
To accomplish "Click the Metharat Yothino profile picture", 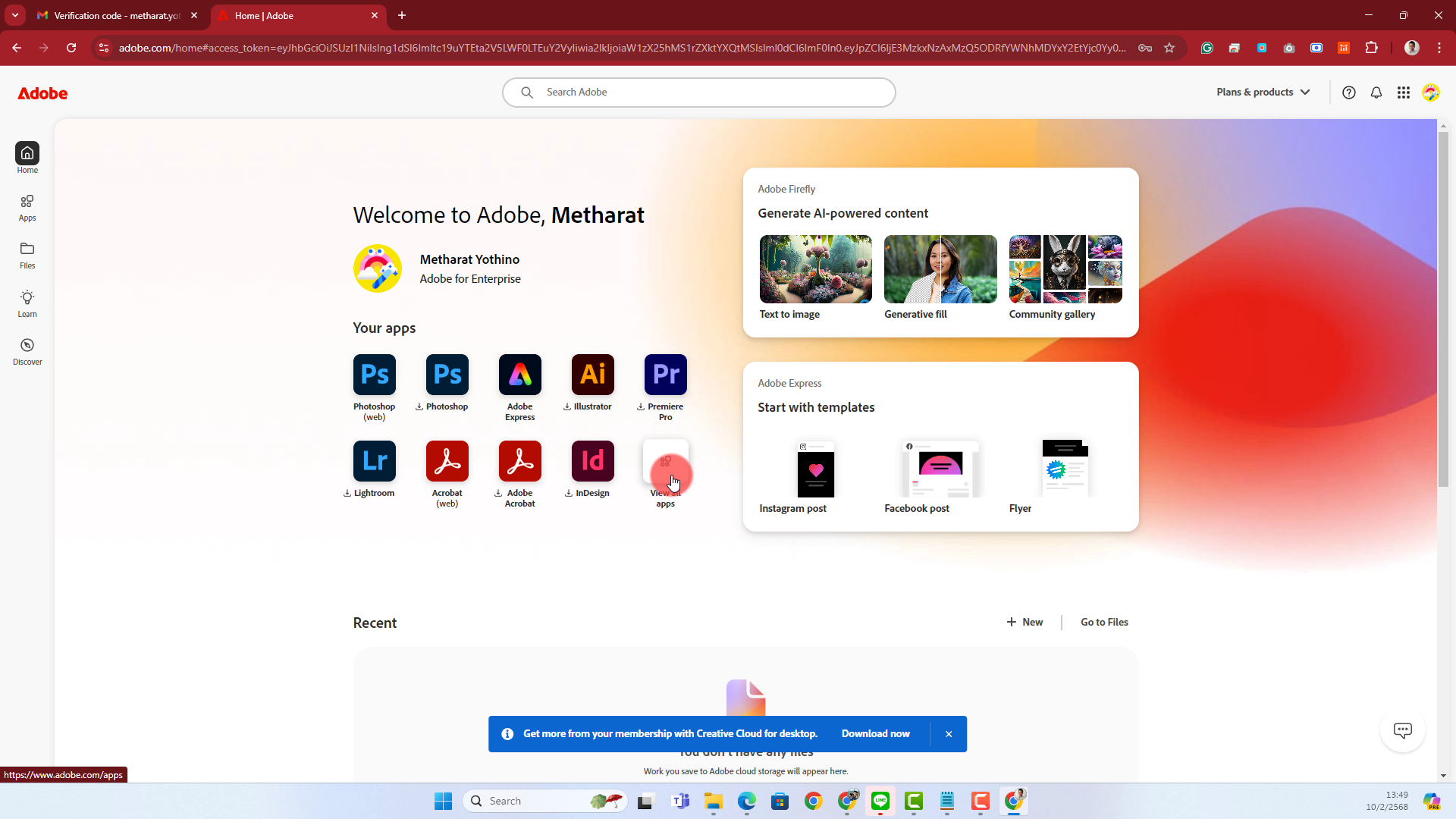I will click(x=378, y=268).
